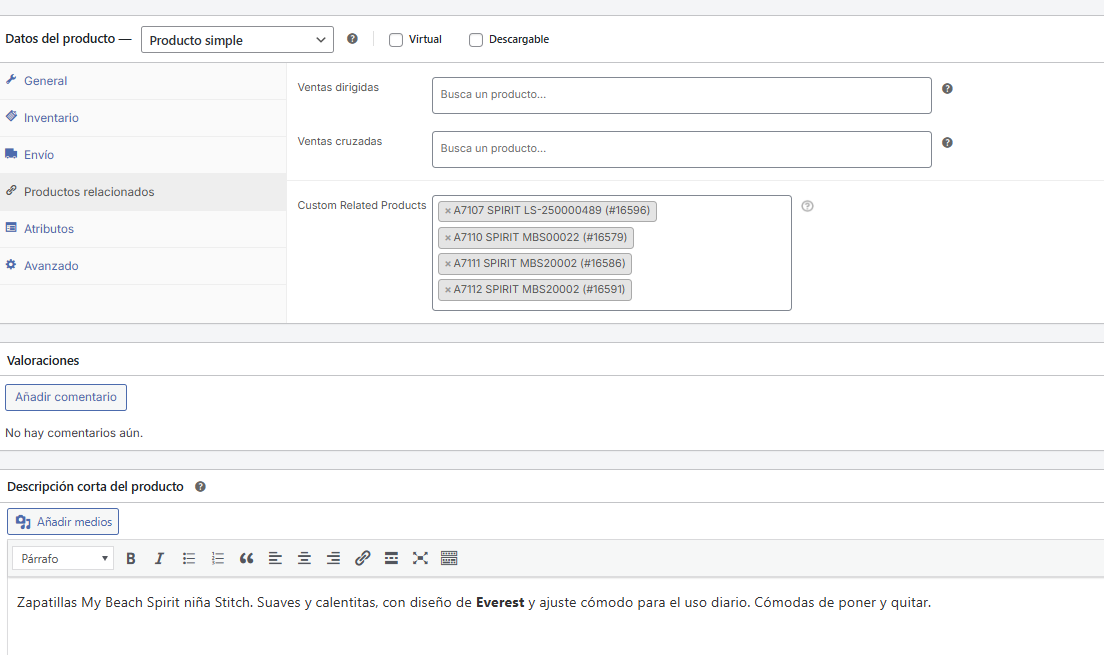Image resolution: width=1104 pixels, height=655 pixels.
Task: Apply blockquote formatting
Action: 247,558
